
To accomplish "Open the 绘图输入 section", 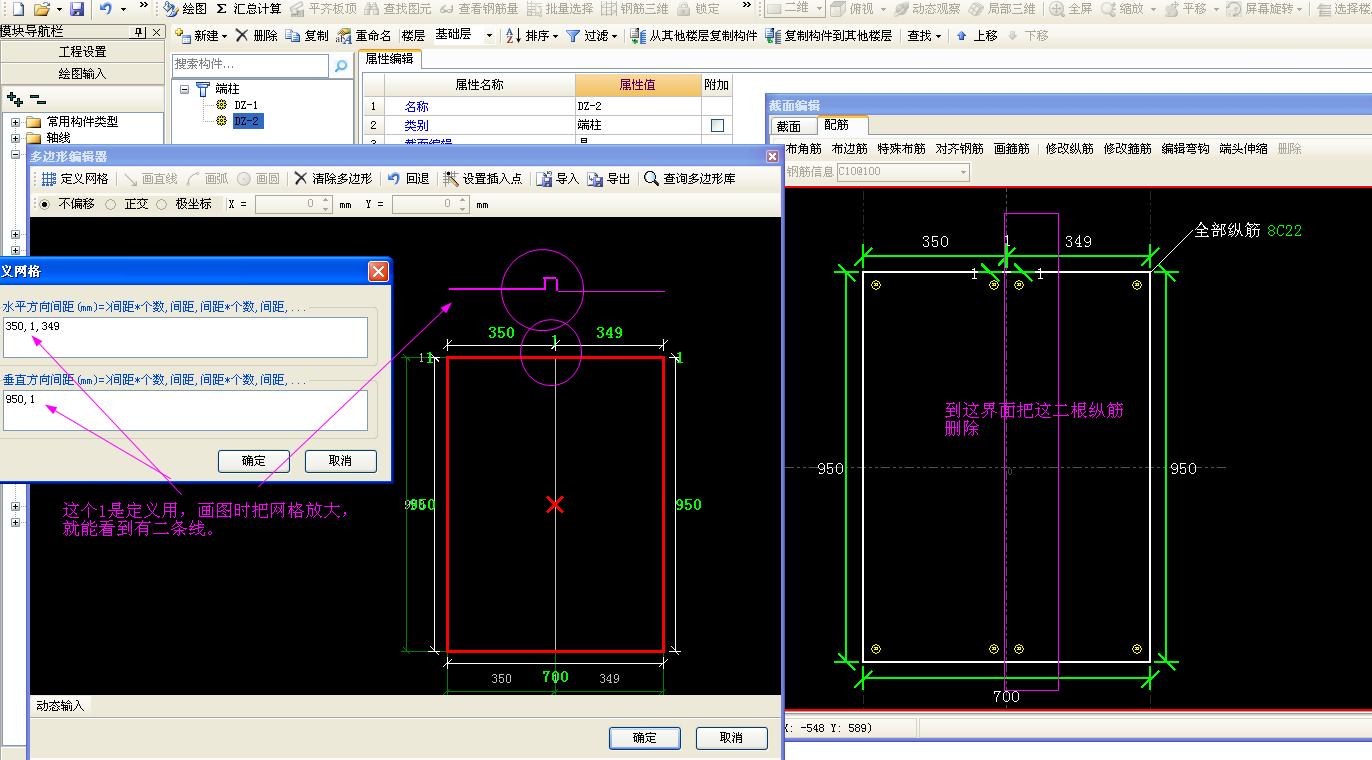I will point(82,73).
